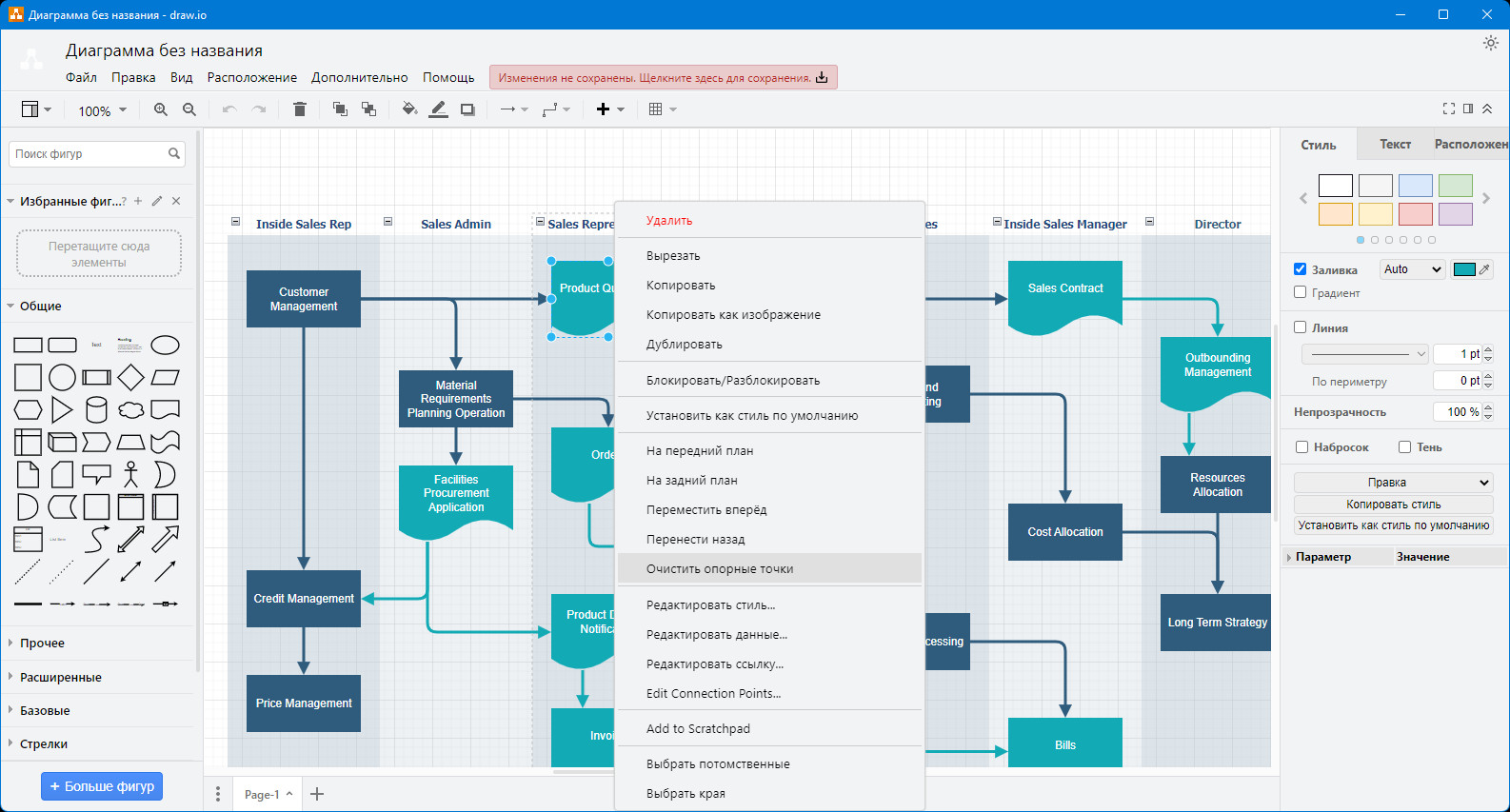The image size is (1510, 812).
Task: Select Дублировать in the context menu
Action: (x=684, y=345)
